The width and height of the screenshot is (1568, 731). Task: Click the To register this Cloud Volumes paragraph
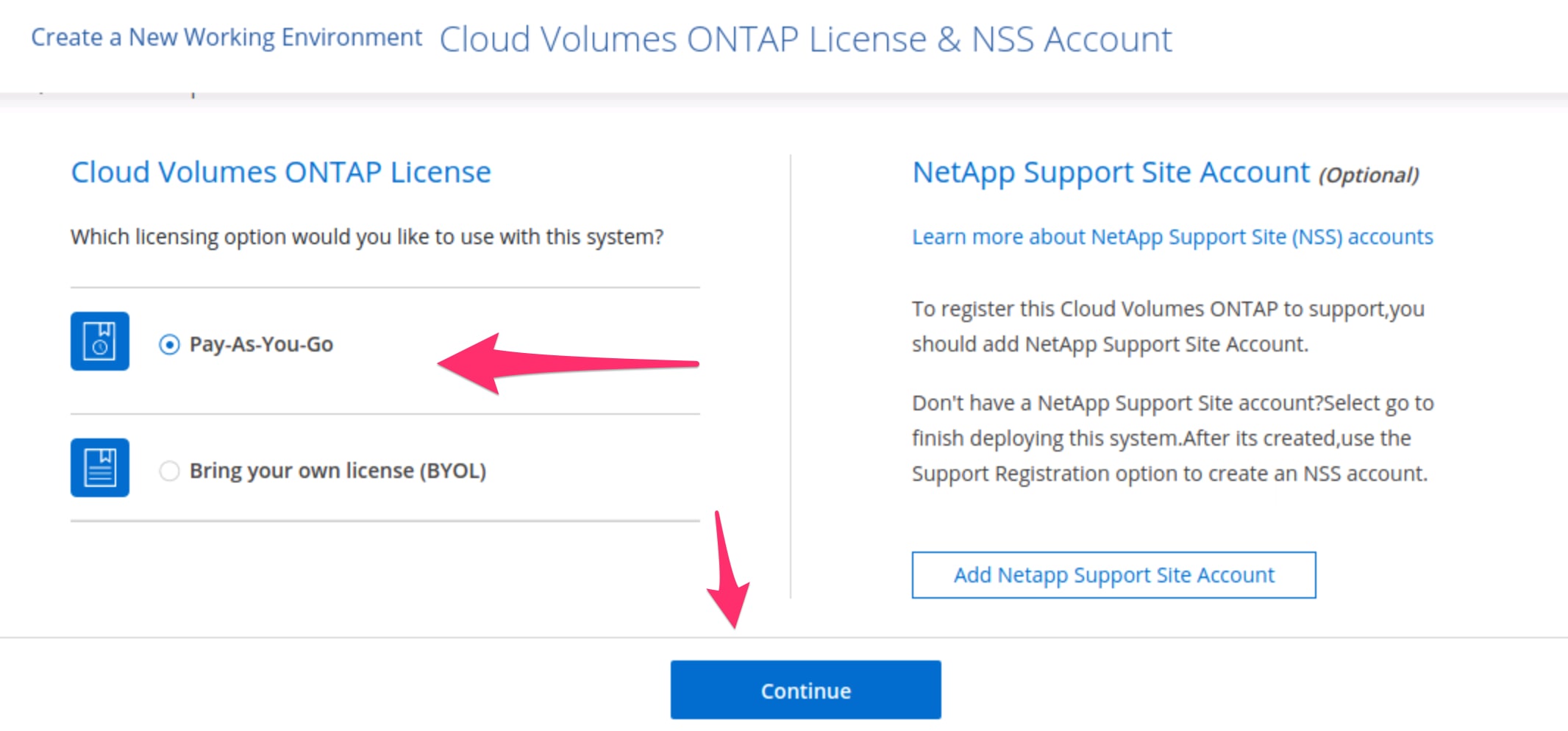click(1168, 327)
